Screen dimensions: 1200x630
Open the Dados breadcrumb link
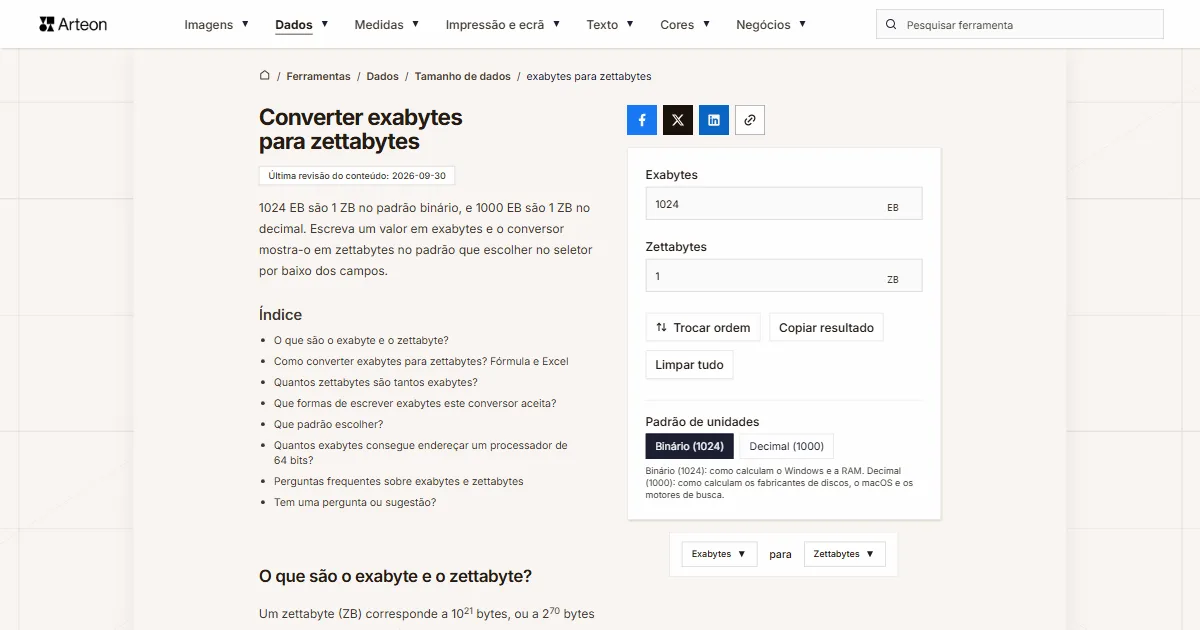[x=382, y=76]
